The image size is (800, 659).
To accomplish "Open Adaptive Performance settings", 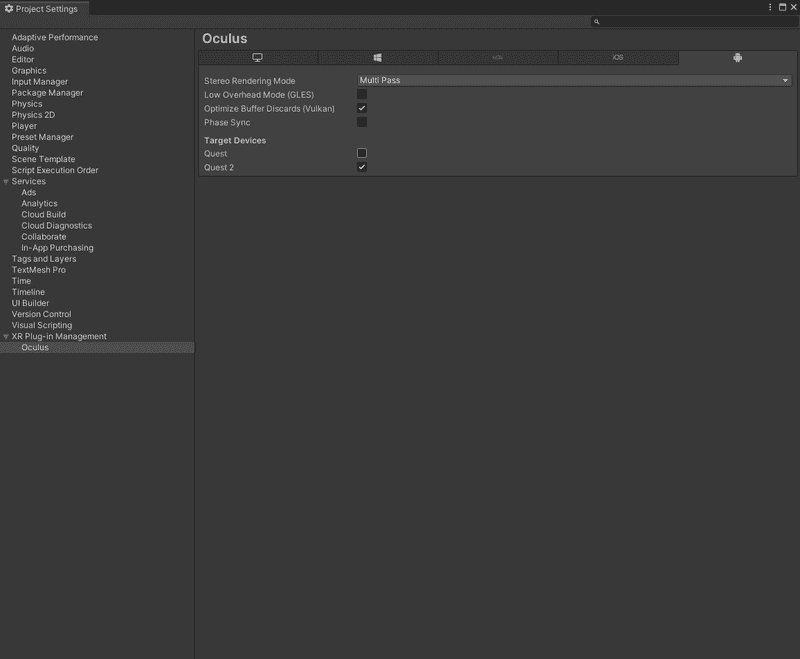I will (x=55, y=37).
